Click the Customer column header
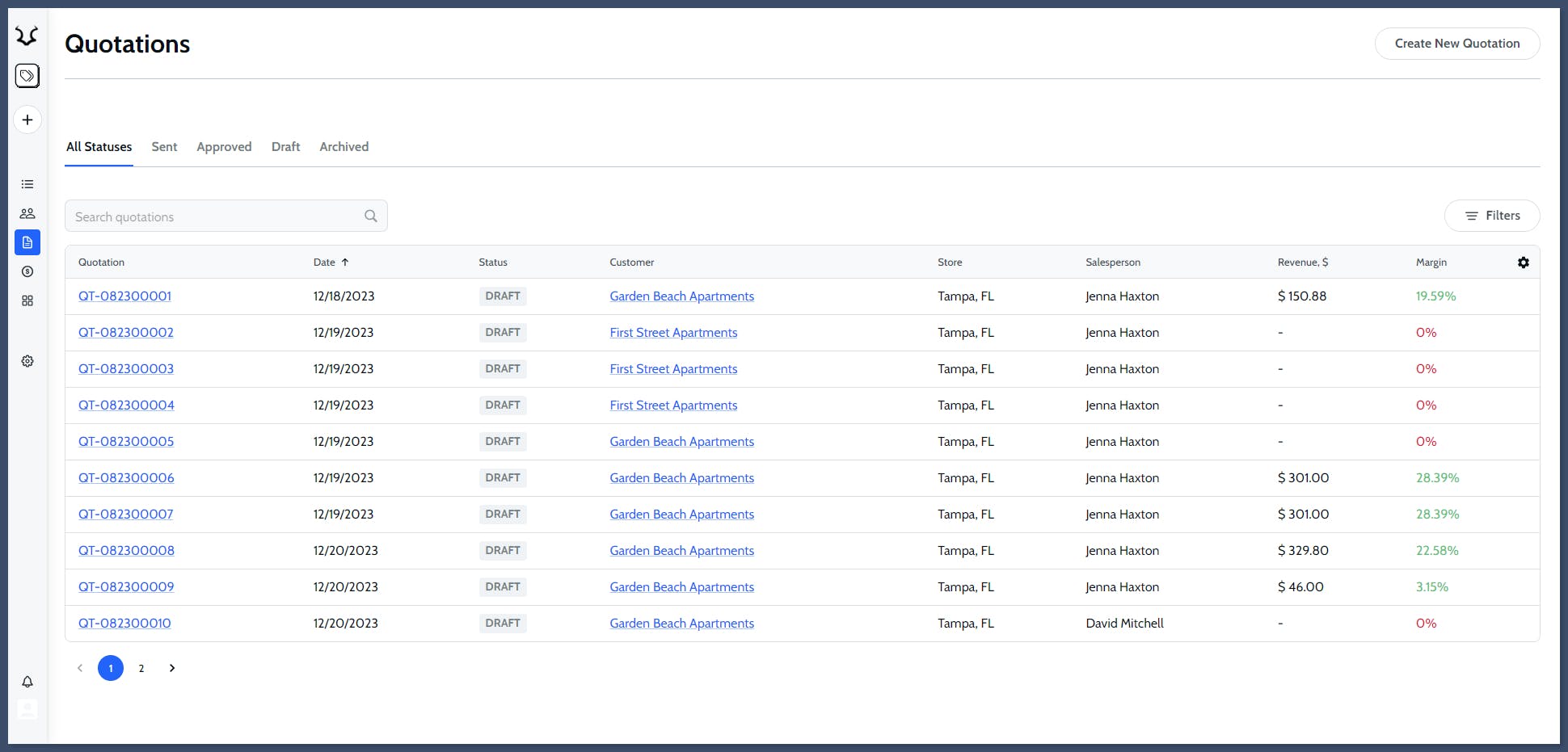Image resolution: width=1568 pixels, height=752 pixels. click(x=632, y=263)
